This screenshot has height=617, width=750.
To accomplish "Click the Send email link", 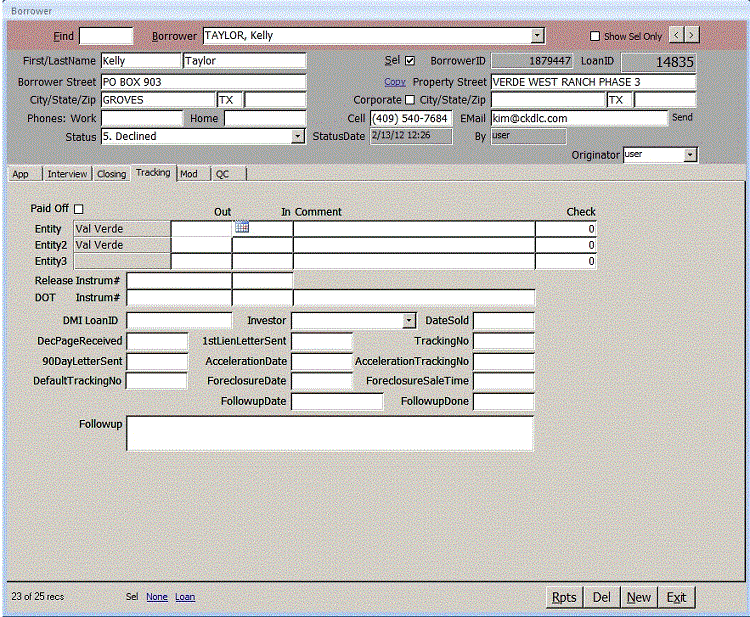I will (x=681, y=118).
